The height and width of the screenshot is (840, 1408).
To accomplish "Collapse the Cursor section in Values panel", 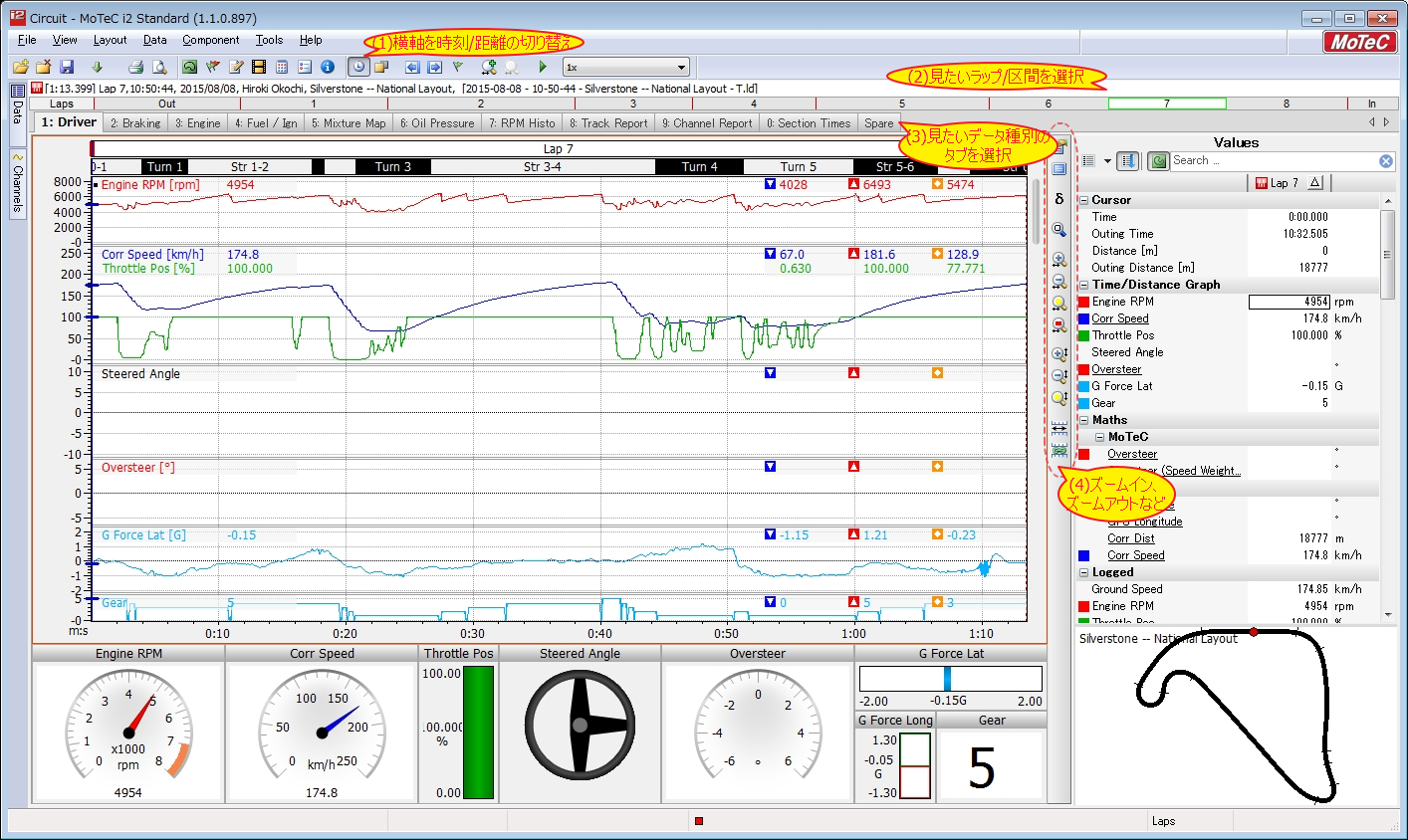I will (x=1084, y=200).
